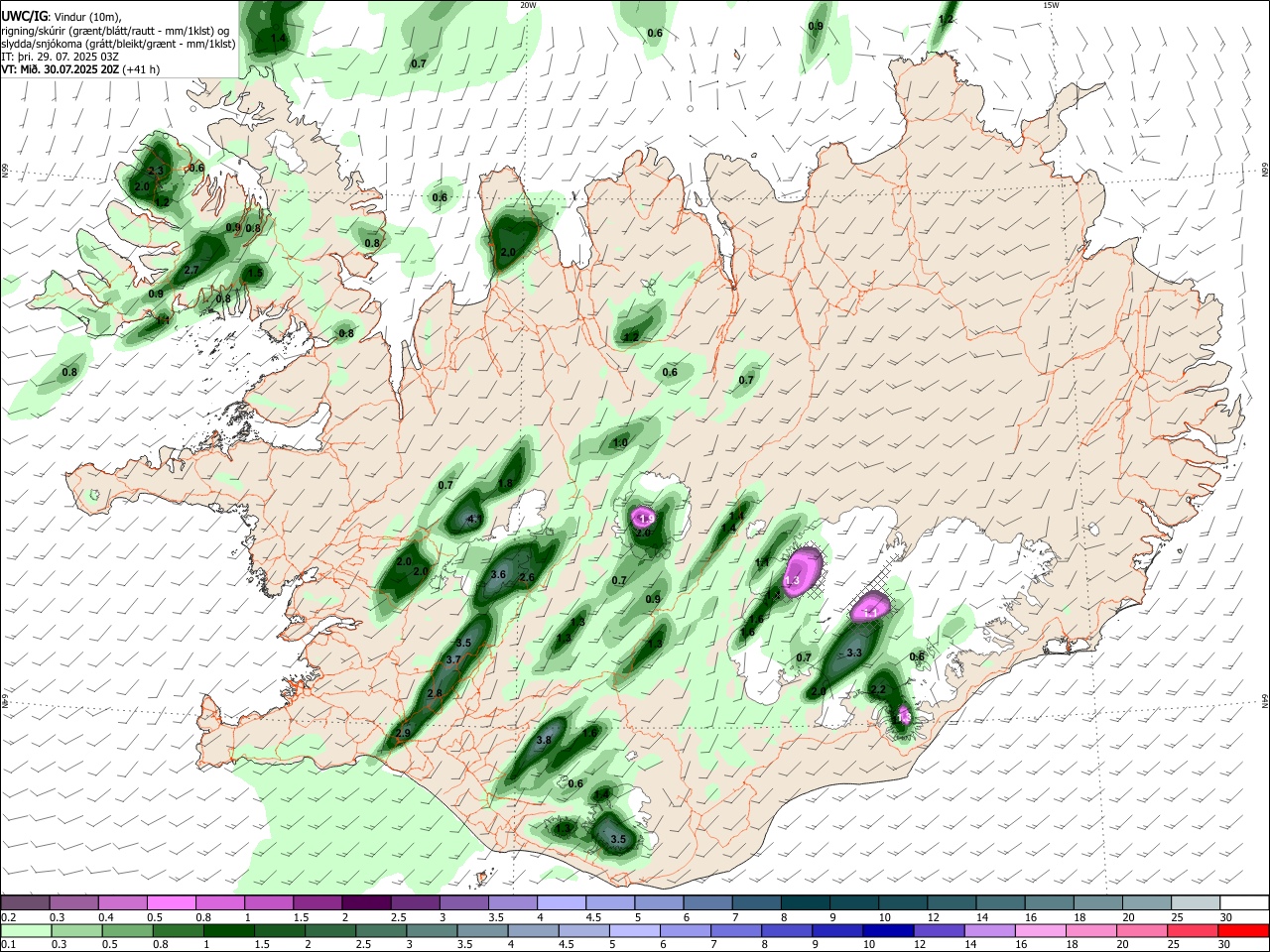Select the initial time 'IT: þri. 29. 07. 2025 03Z'
The width and height of the screenshot is (1270, 952).
click(61, 57)
